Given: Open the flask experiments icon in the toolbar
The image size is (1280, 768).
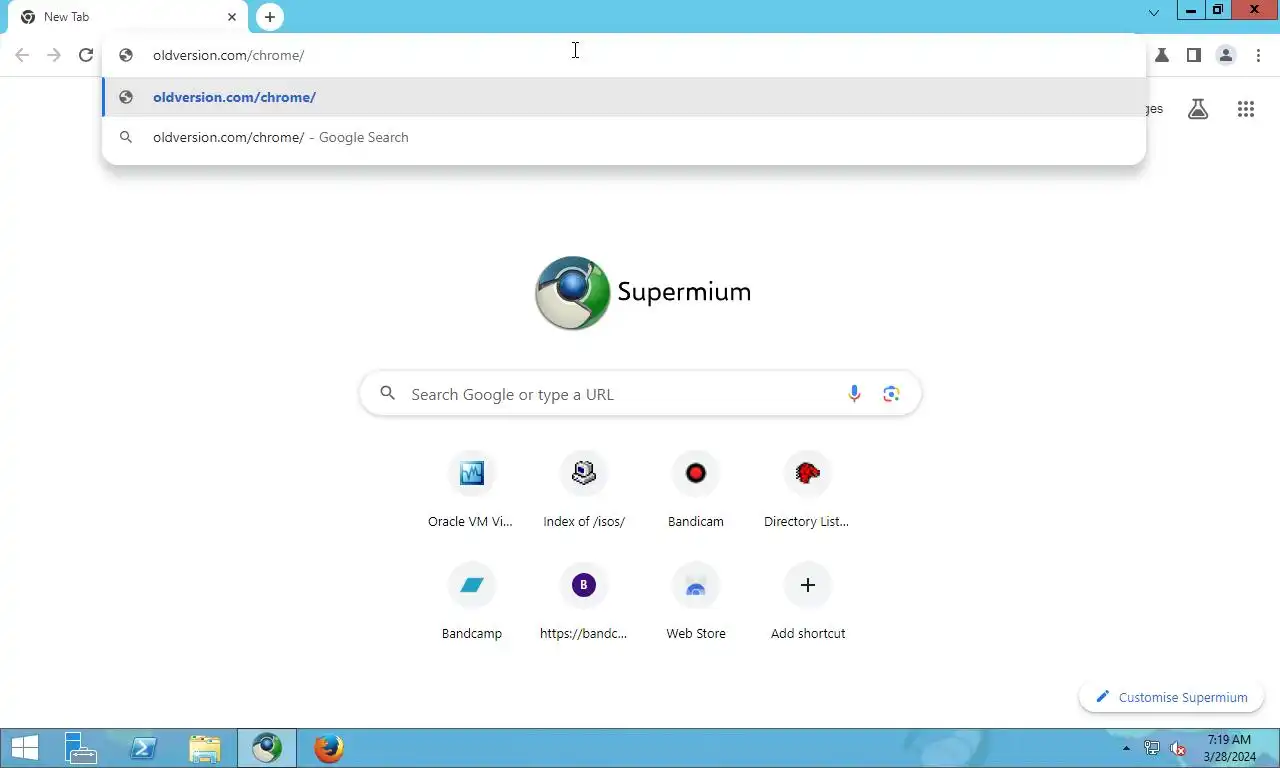Looking at the screenshot, I should [1162, 55].
